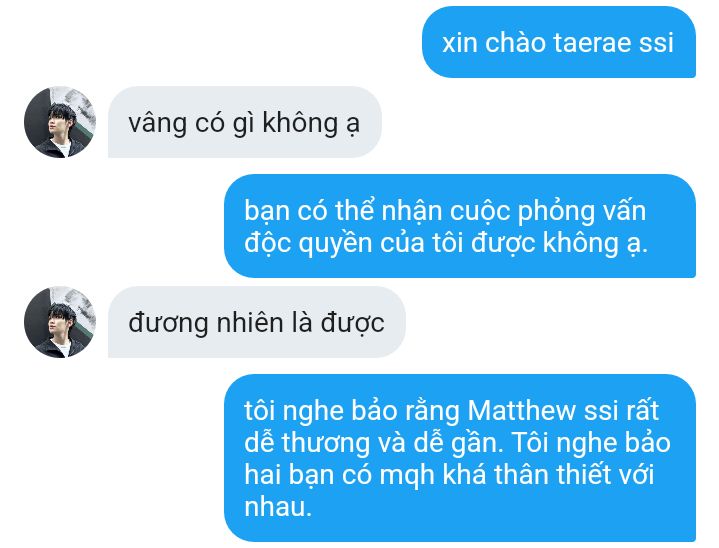Click "độc quyền" in the second blue bubble

pos(308,244)
